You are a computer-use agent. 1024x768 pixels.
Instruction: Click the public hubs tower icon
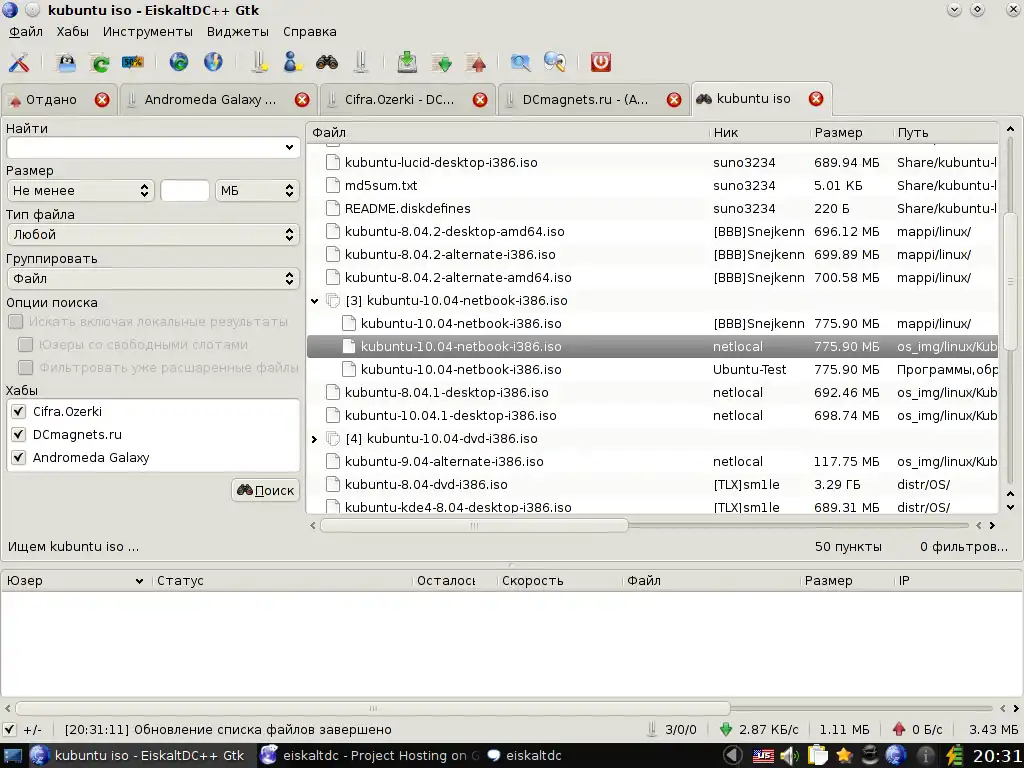point(360,62)
